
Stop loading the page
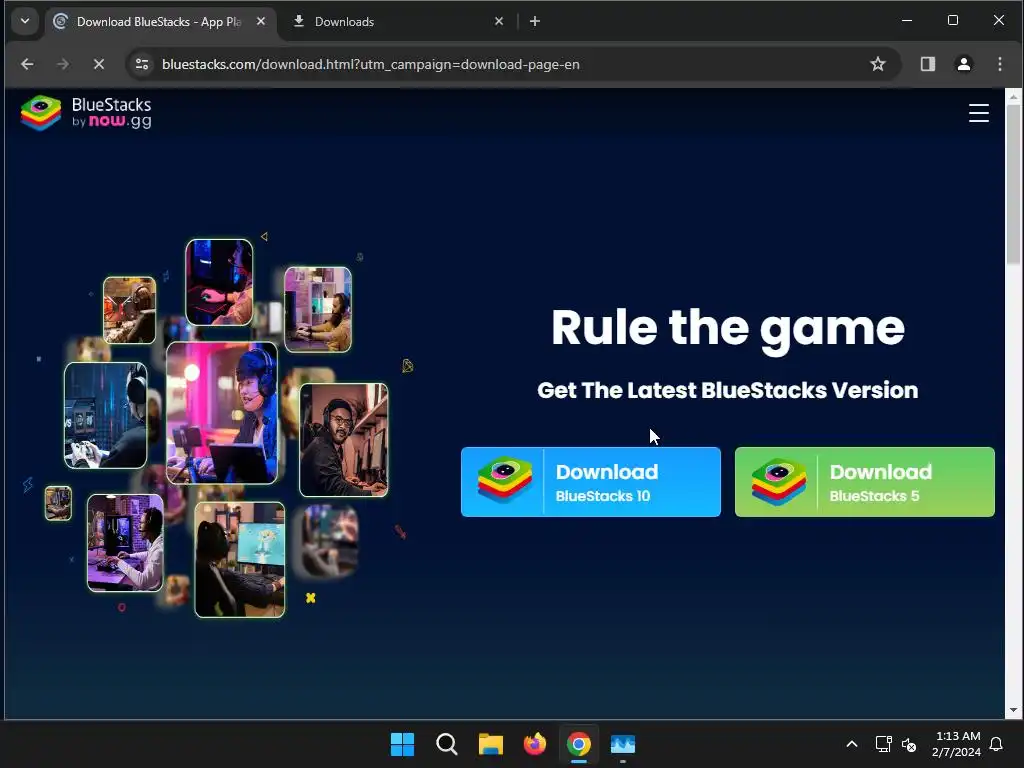(99, 64)
